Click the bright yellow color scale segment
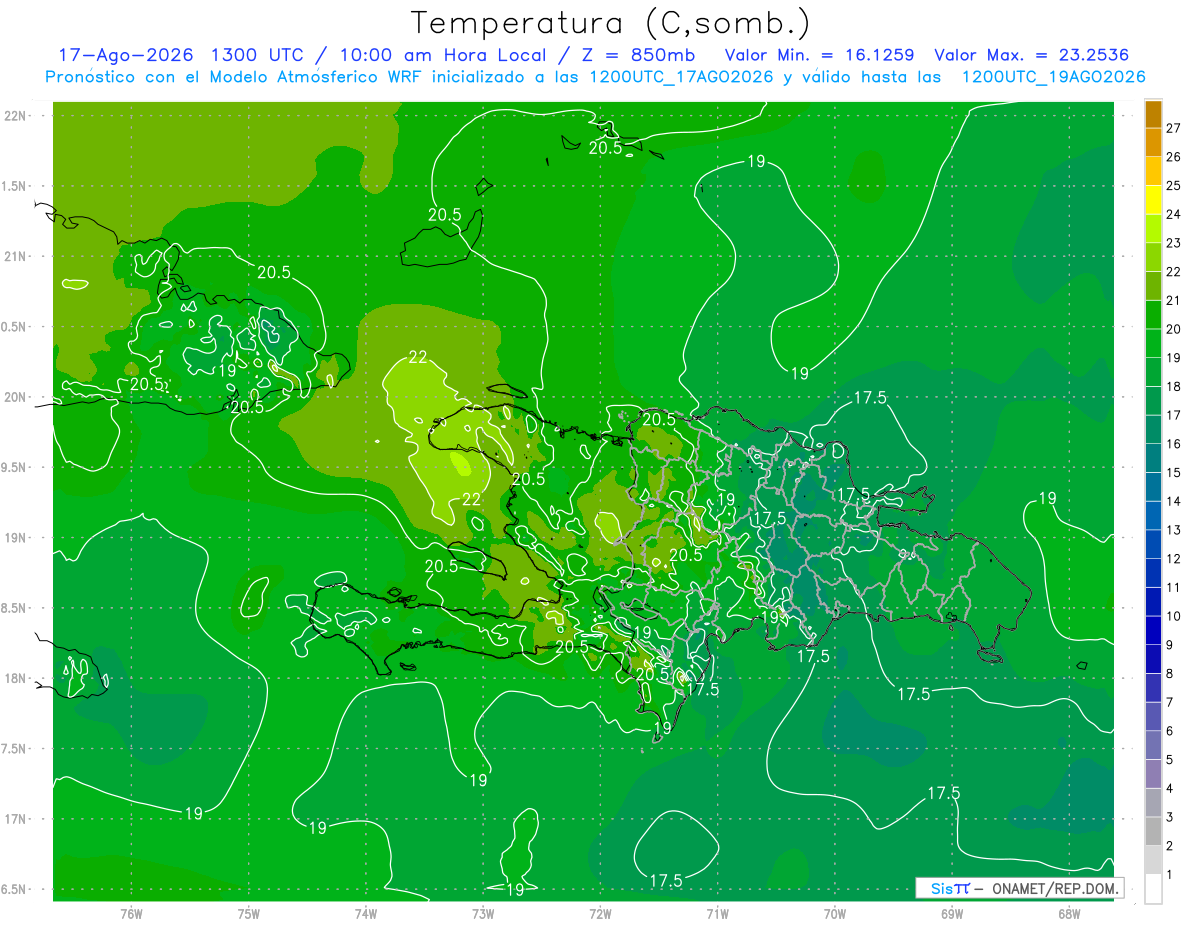 click(x=1153, y=200)
